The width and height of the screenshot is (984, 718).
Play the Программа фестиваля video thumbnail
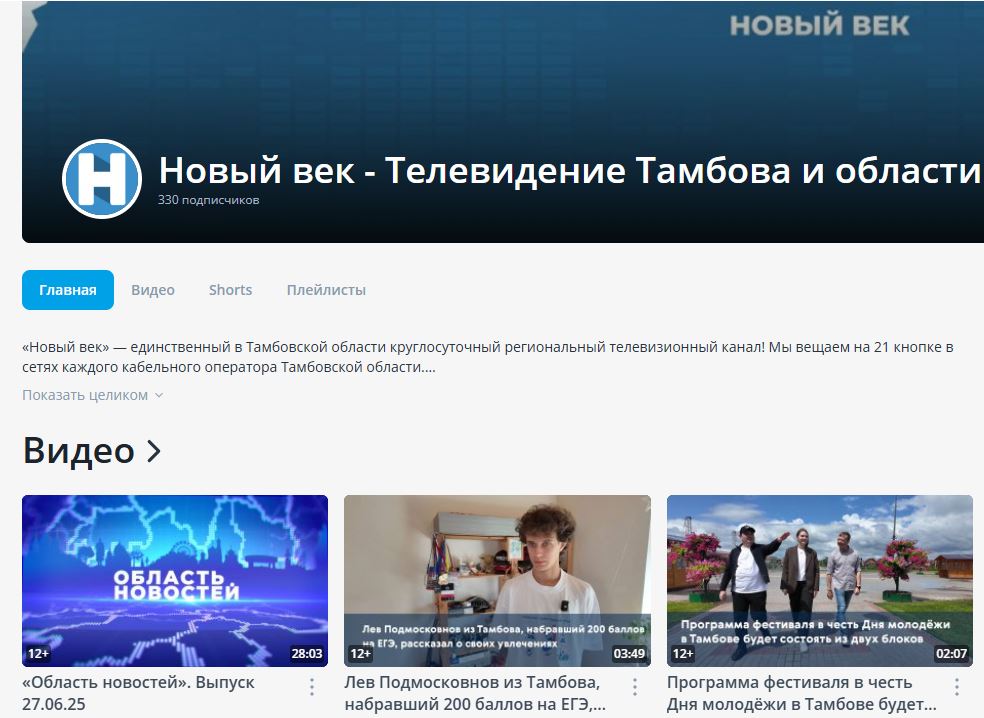[820, 581]
